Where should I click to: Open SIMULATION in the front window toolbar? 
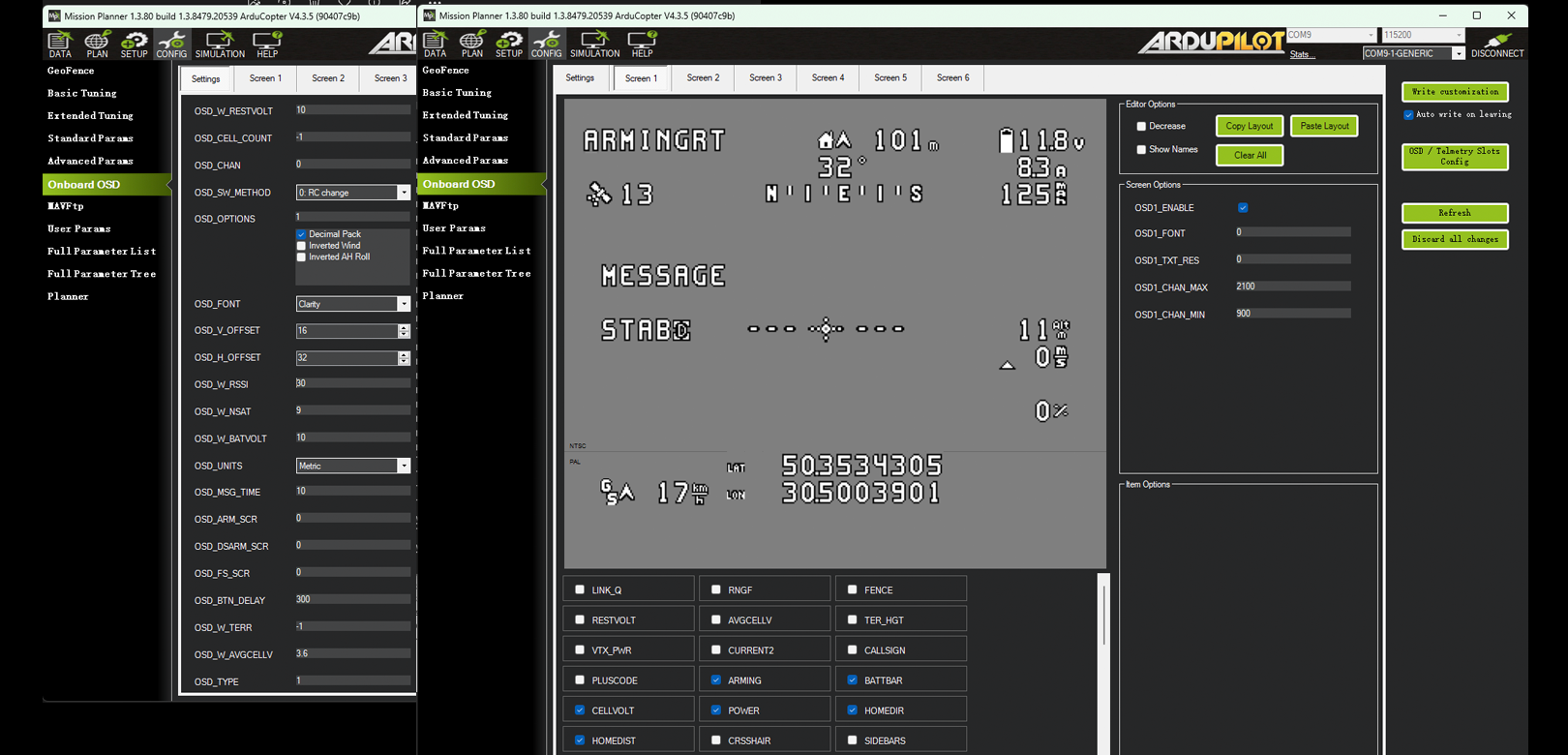[x=594, y=44]
